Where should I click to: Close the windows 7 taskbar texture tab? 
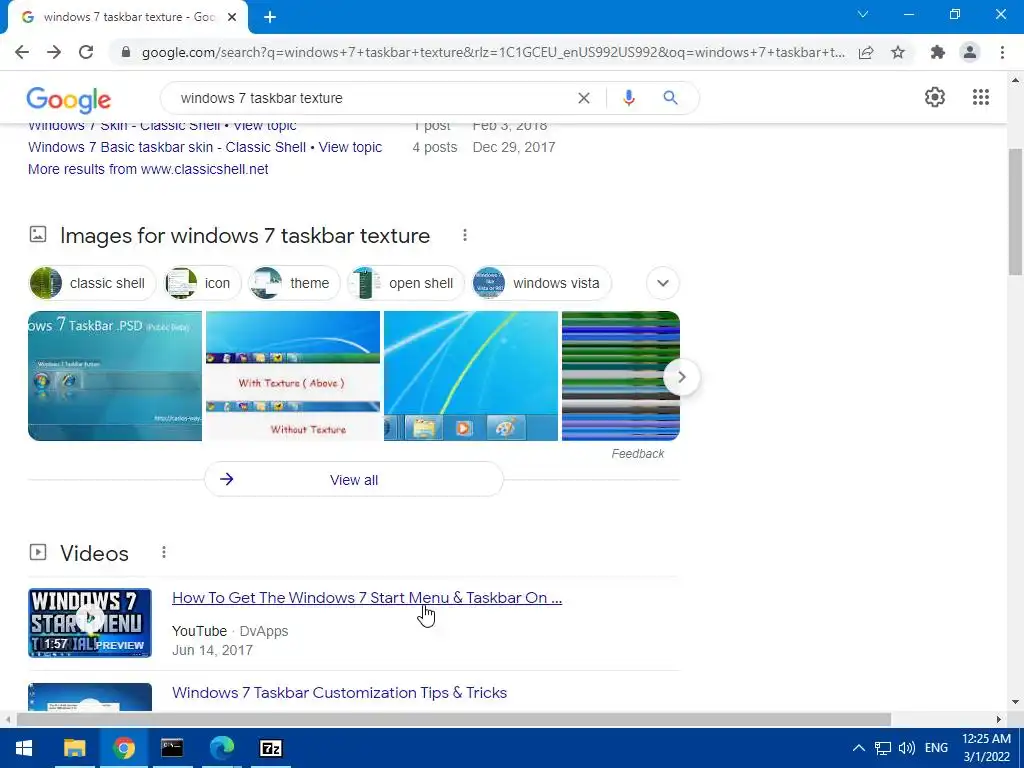232,17
